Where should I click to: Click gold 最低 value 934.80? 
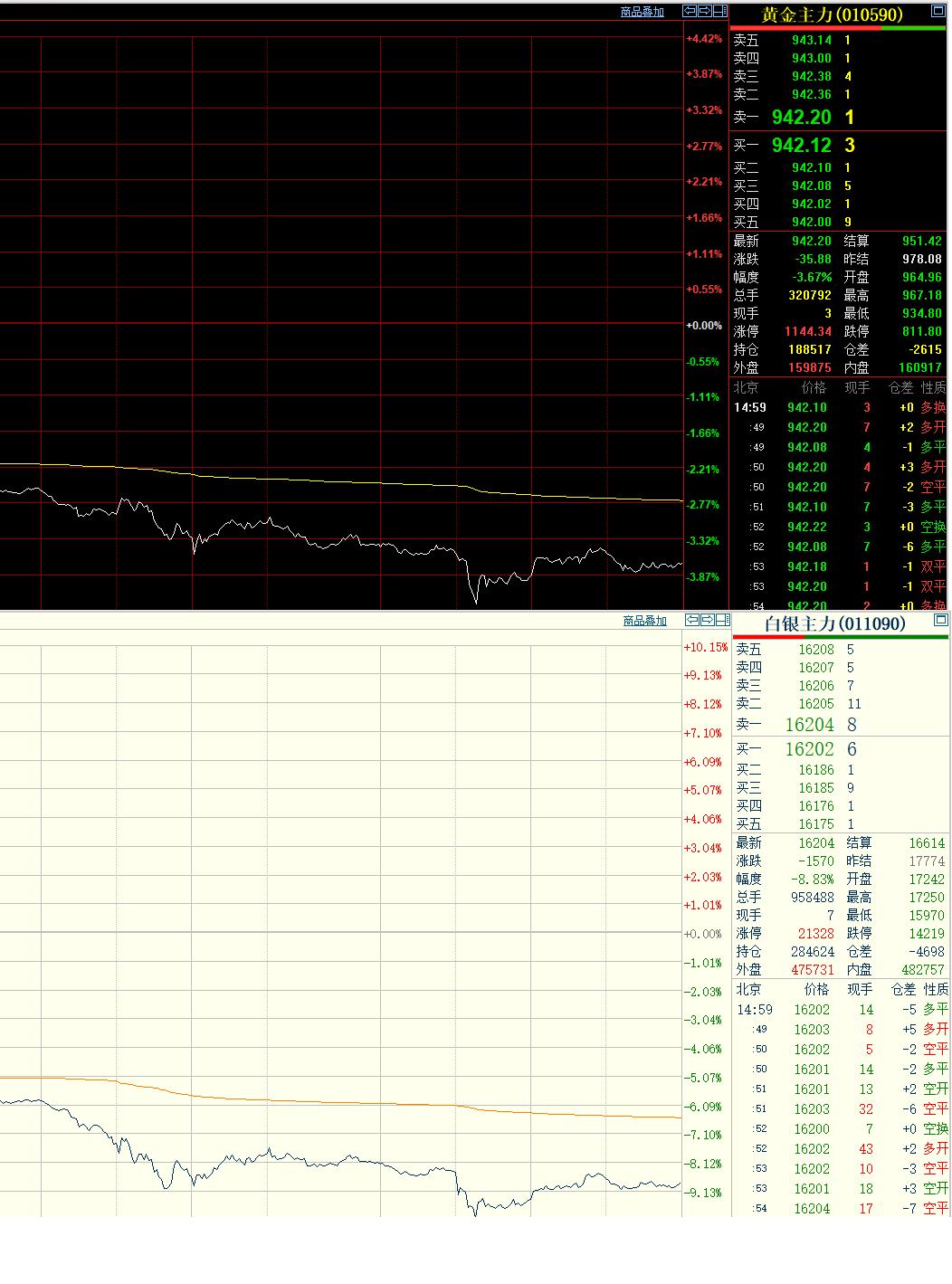[x=922, y=313]
